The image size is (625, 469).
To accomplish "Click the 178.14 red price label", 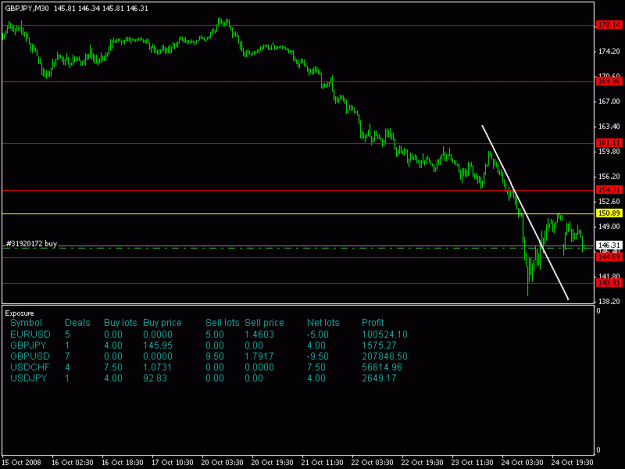I will click(x=609, y=25).
